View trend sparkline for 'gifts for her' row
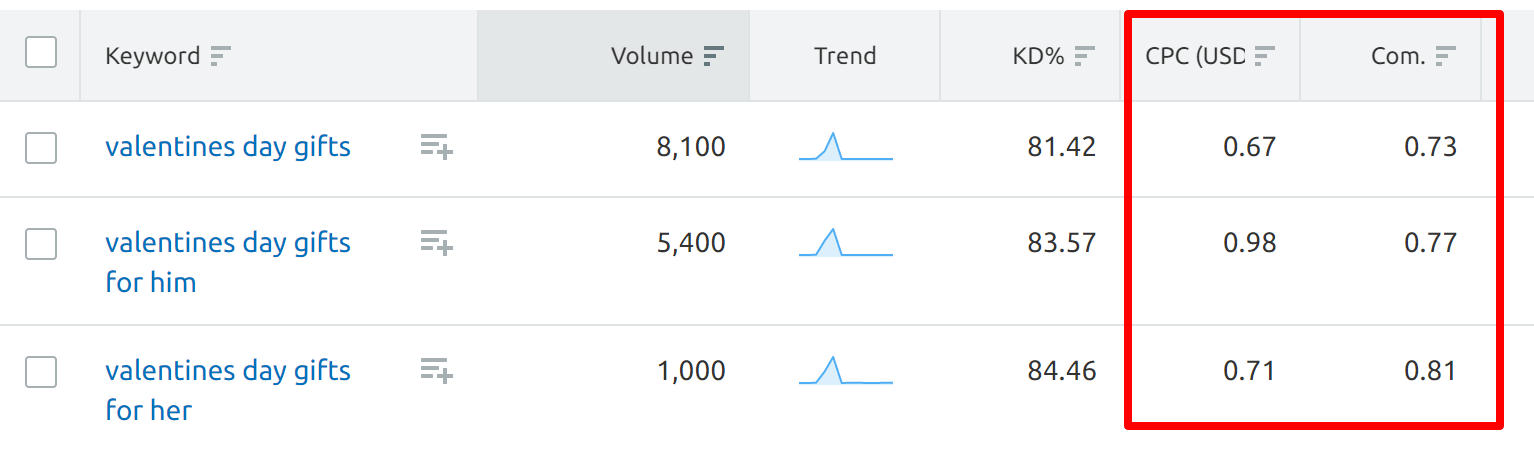This screenshot has height=452, width=1534. [846, 370]
